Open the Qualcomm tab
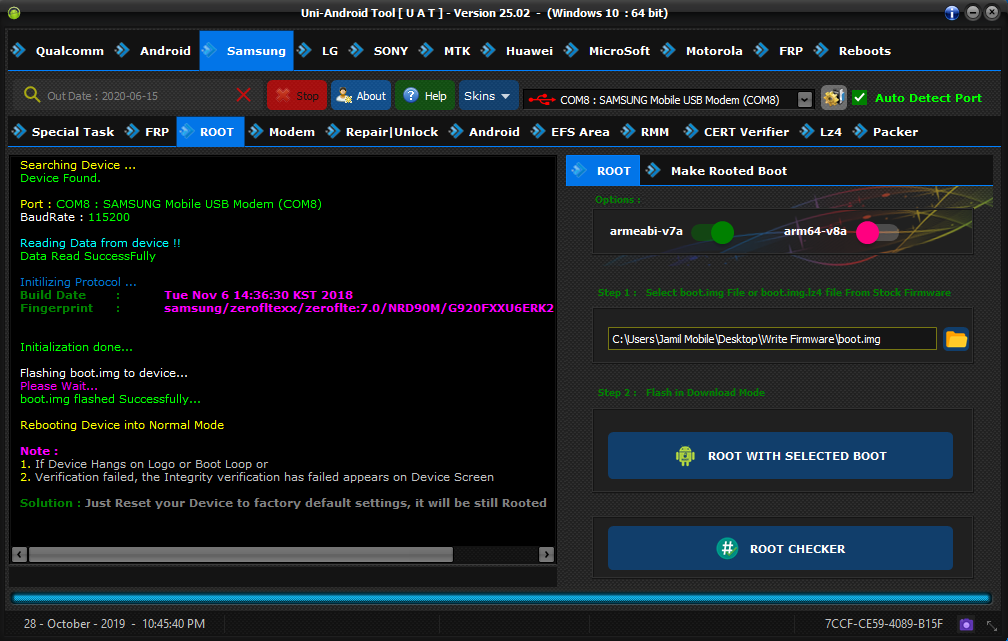This screenshot has height=641, width=1008. 58,51
